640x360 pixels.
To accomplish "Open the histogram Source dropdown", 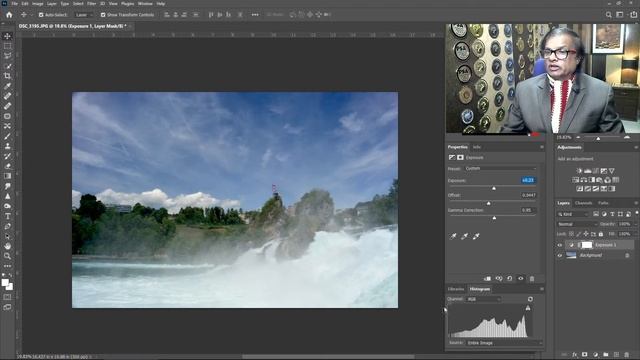I will pyautogui.click(x=504, y=343).
